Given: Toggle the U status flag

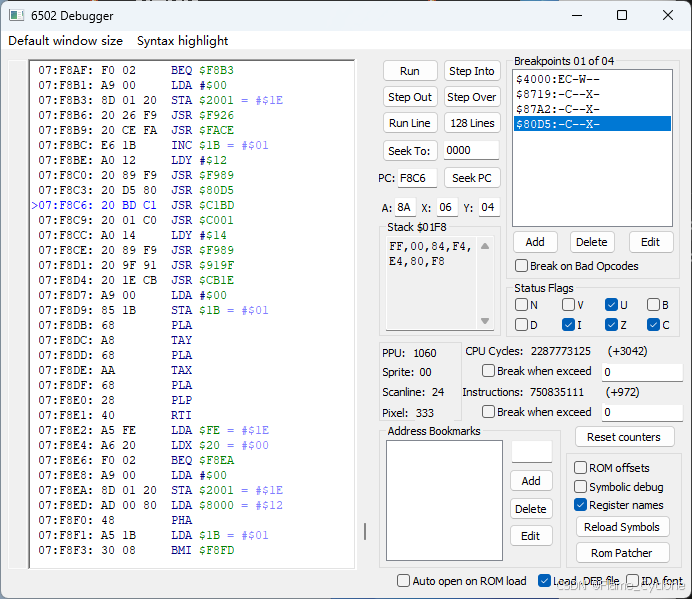Looking at the screenshot, I should [611, 305].
